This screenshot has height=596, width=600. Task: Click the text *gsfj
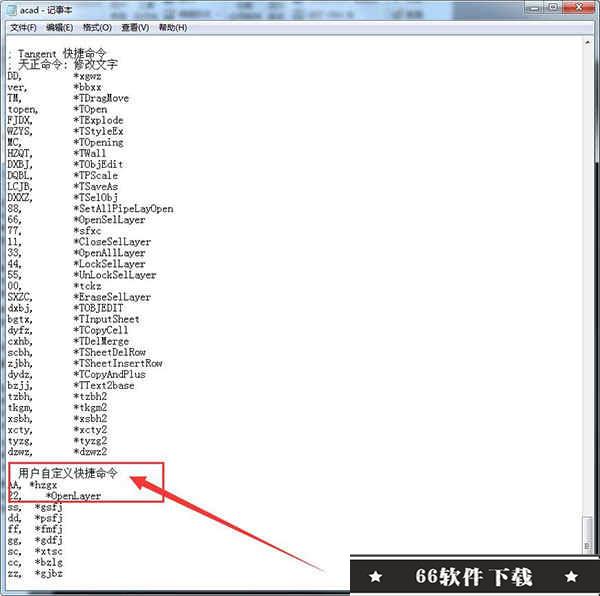tap(49, 507)
